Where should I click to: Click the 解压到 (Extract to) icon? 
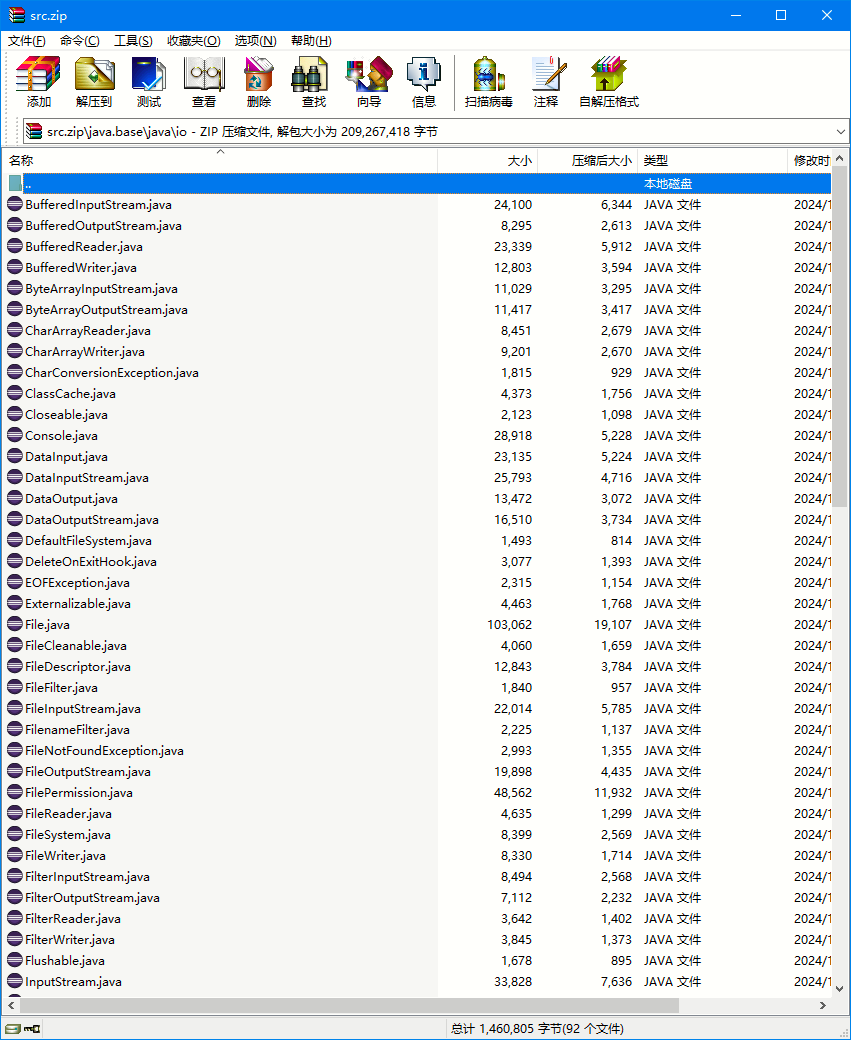click(x=94, y=82)
